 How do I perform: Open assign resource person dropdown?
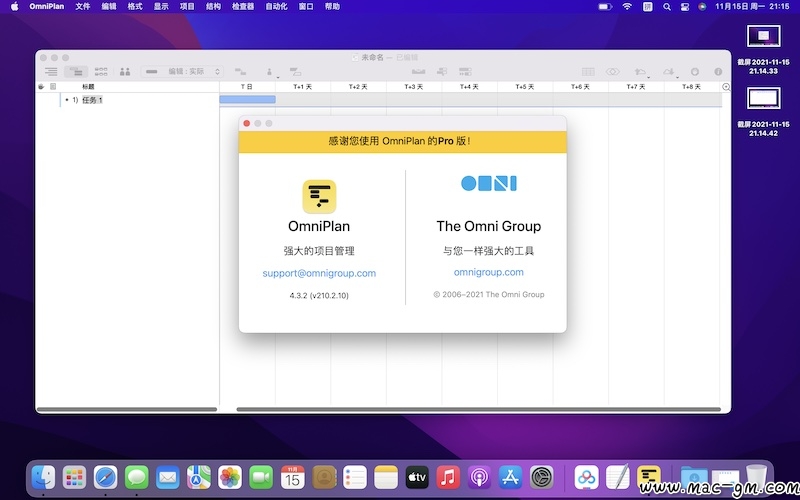270,72
